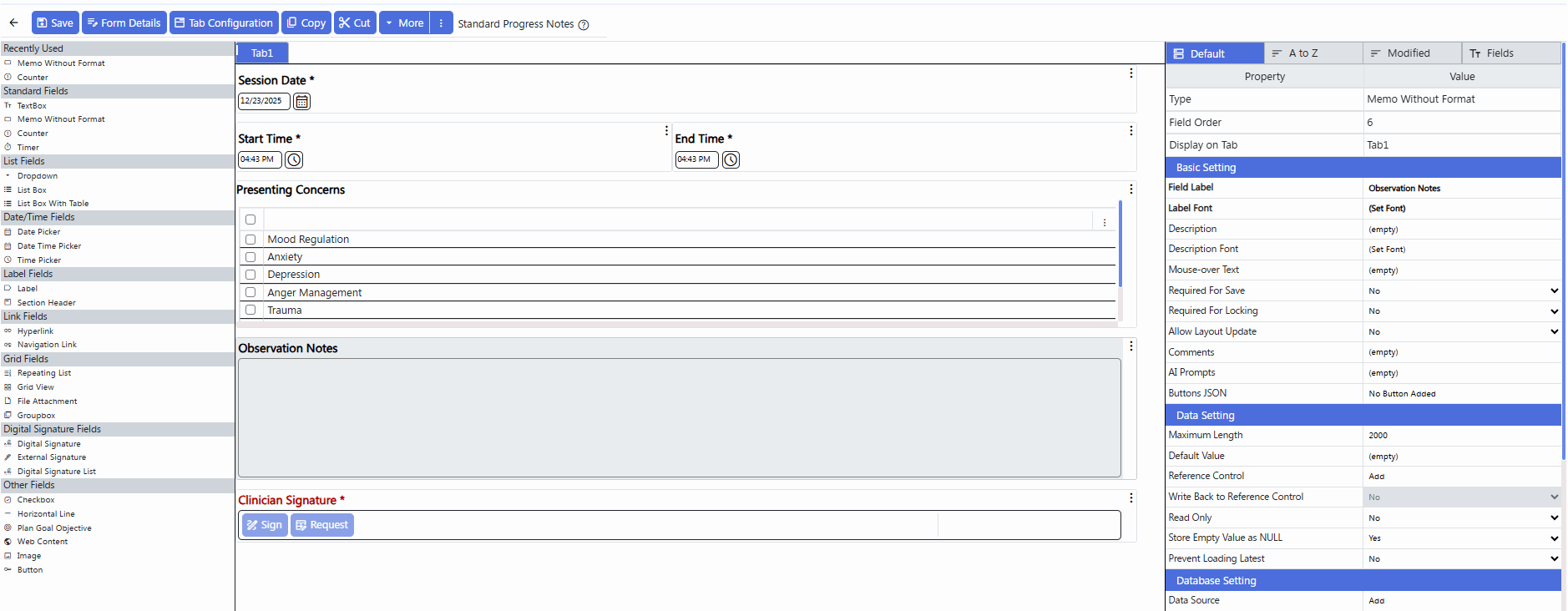Image resolution: width=1568 pixels, height=611 pixels.
Task: Click the Request signature button
Action: (322, 525)
